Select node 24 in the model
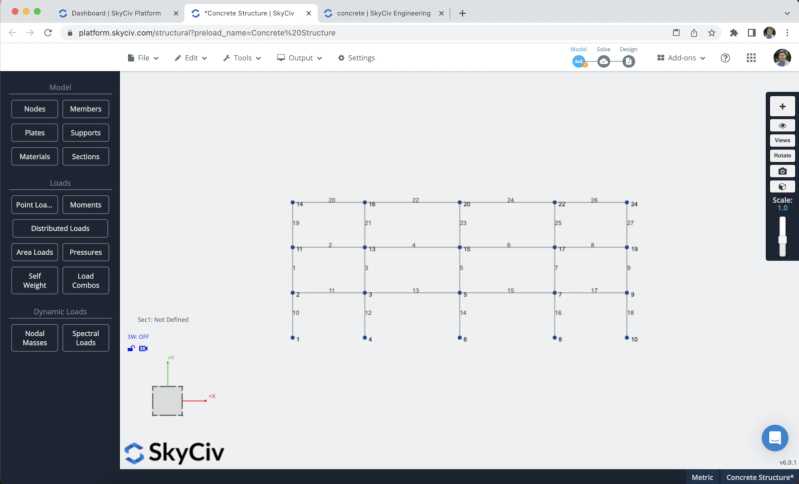This screenshot has width=799, height=484. coord(627,202)
